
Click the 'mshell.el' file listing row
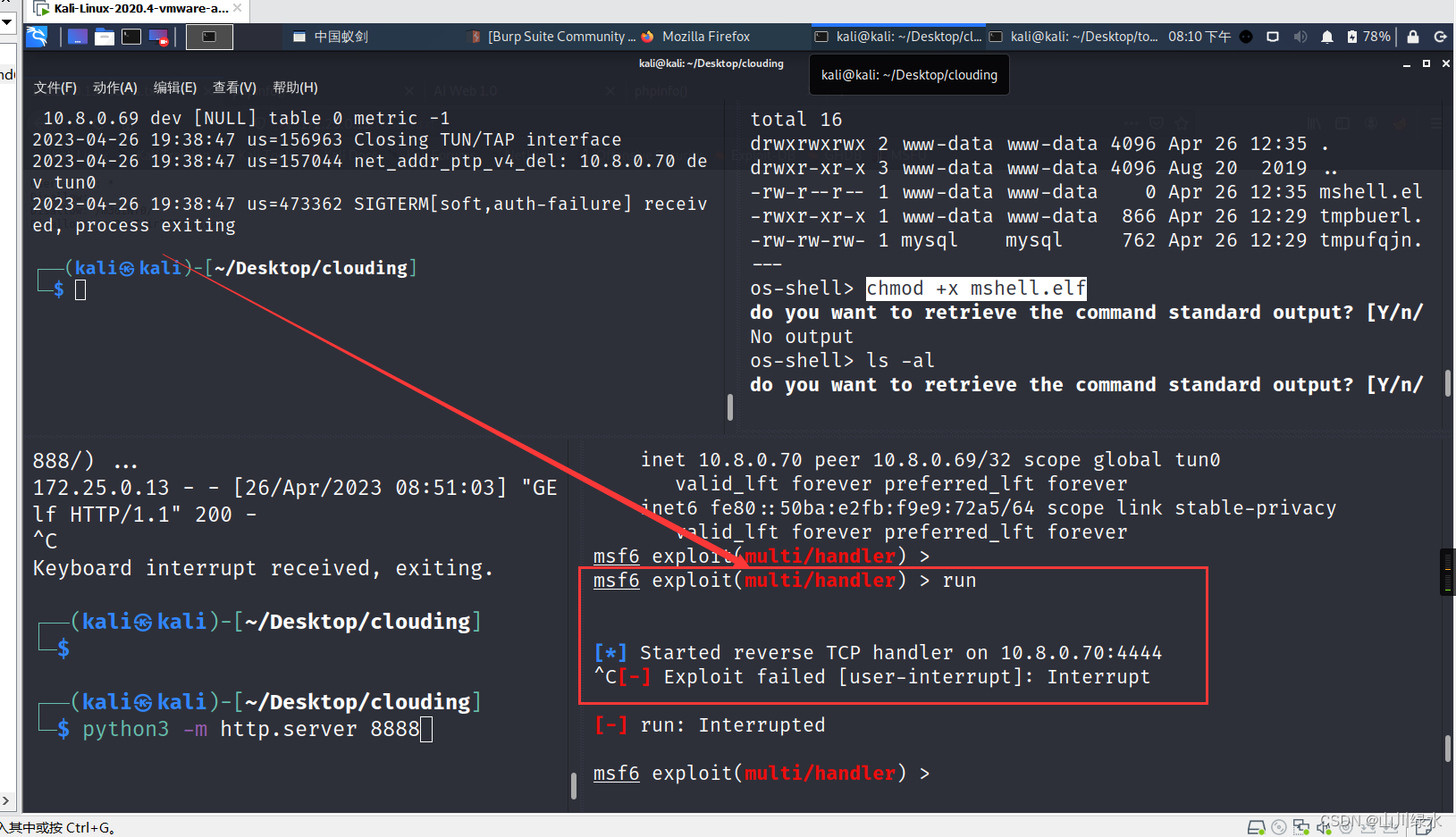pyautogui.click(x=1086, y=192)
